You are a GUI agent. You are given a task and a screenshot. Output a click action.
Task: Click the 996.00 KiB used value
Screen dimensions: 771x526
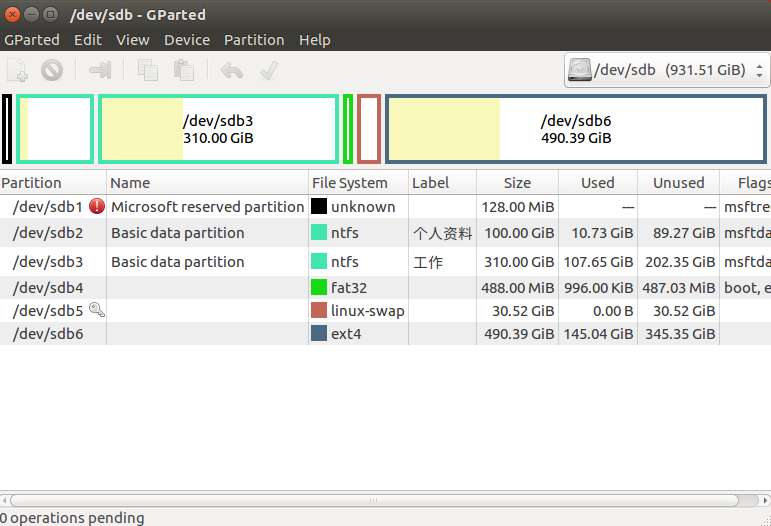click(x=598, y=288)
